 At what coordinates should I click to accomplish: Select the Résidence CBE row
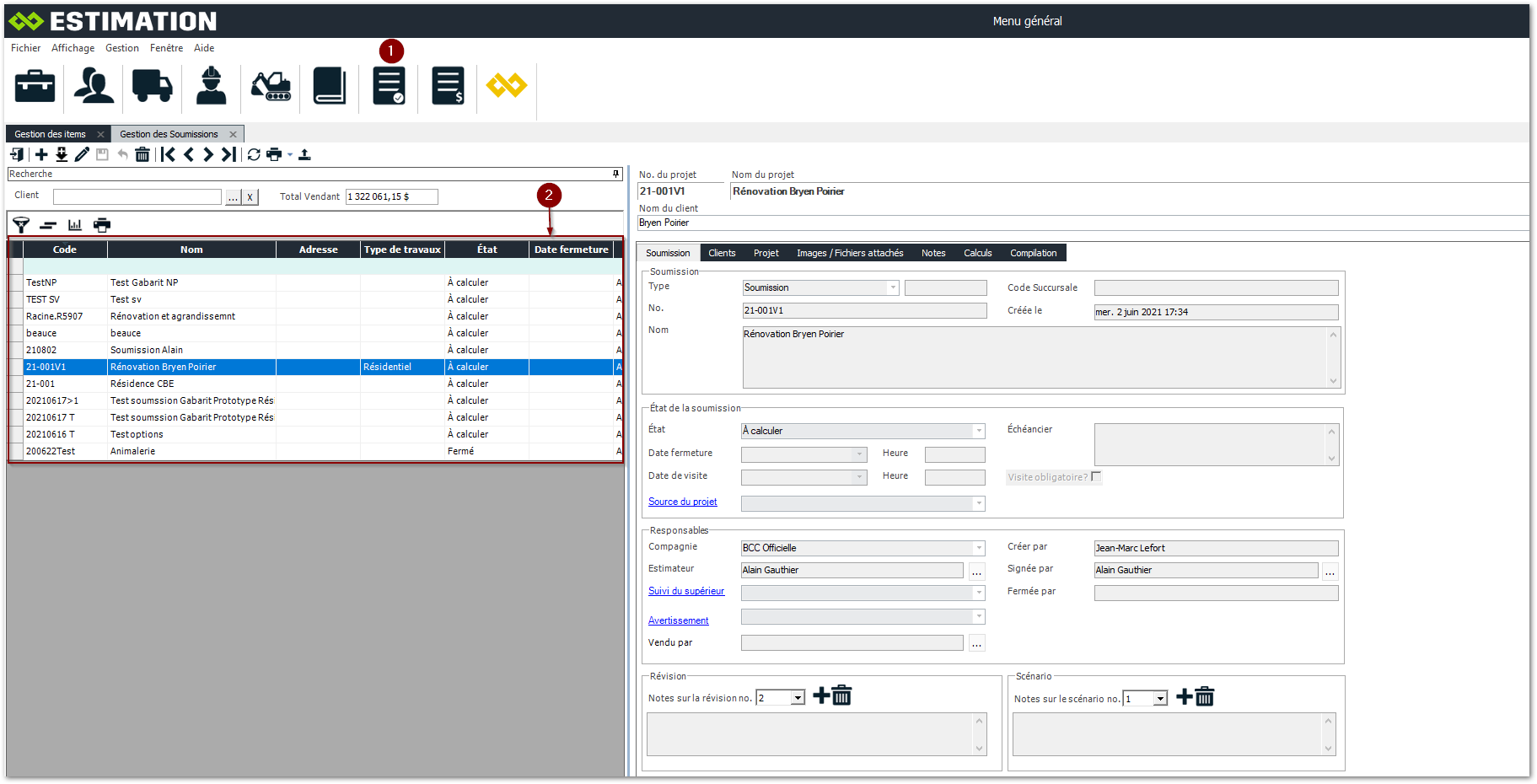(142, 384)
